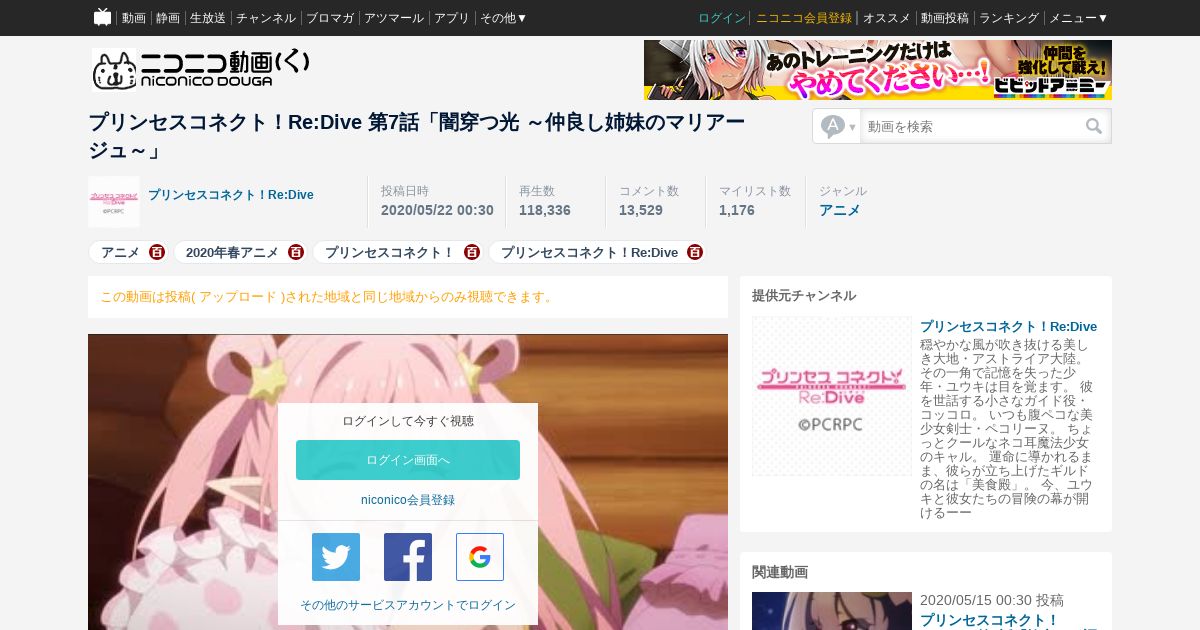
Task: Select the プリンセスコネクト！Re:Dive tag
Action: (x=589, y=253)
